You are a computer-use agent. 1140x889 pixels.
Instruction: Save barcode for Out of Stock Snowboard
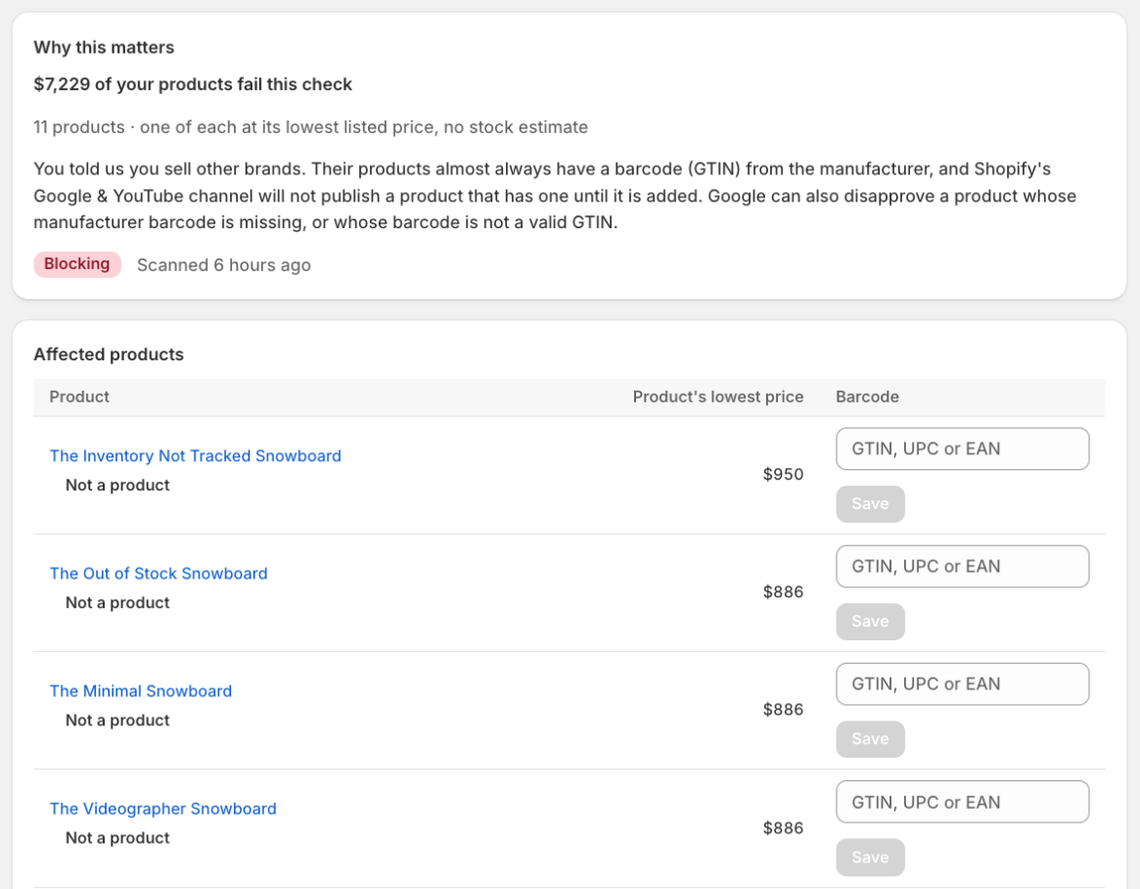(870, 622)
